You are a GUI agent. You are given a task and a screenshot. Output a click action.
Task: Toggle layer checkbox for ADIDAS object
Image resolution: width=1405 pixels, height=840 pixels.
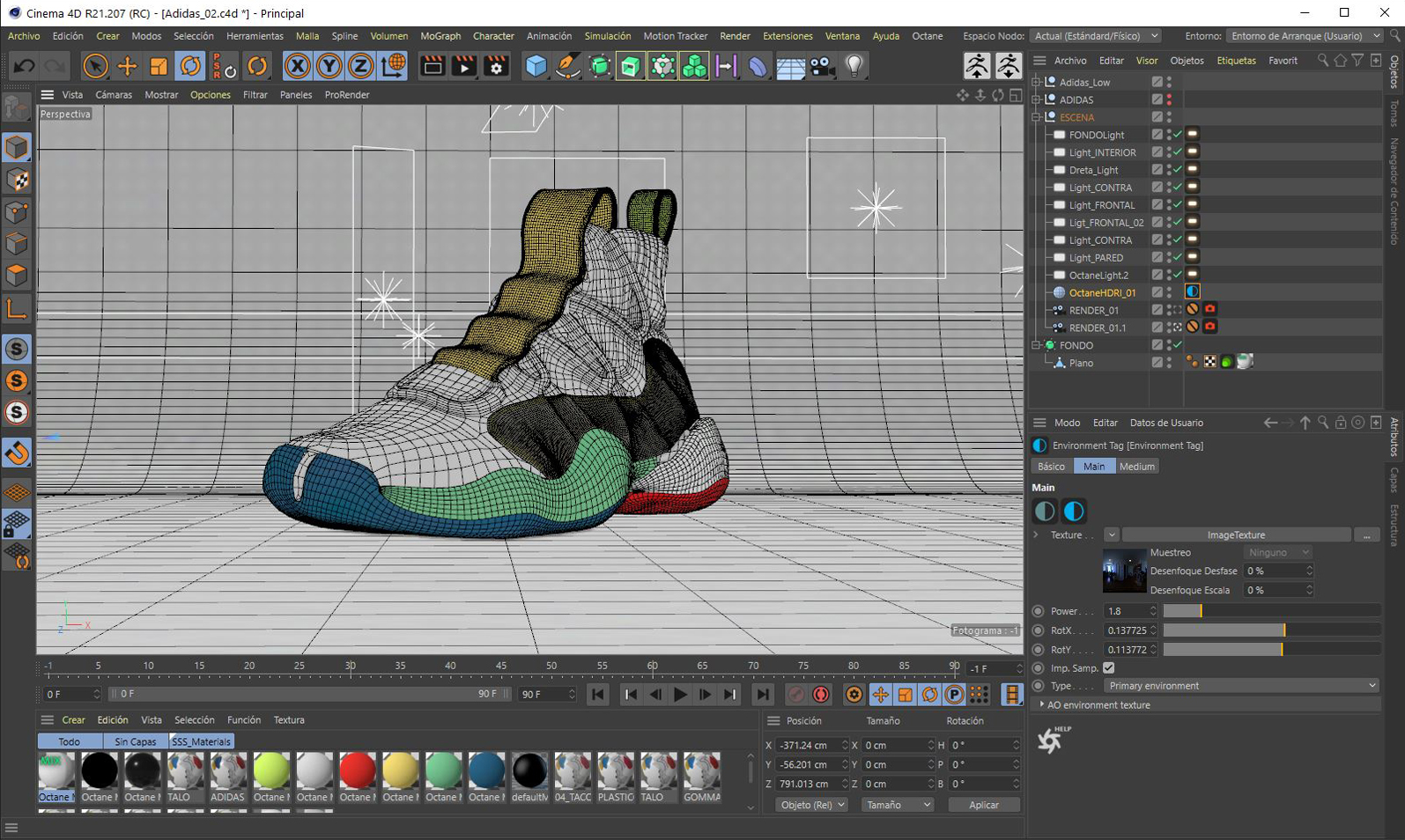[1157, 99]
